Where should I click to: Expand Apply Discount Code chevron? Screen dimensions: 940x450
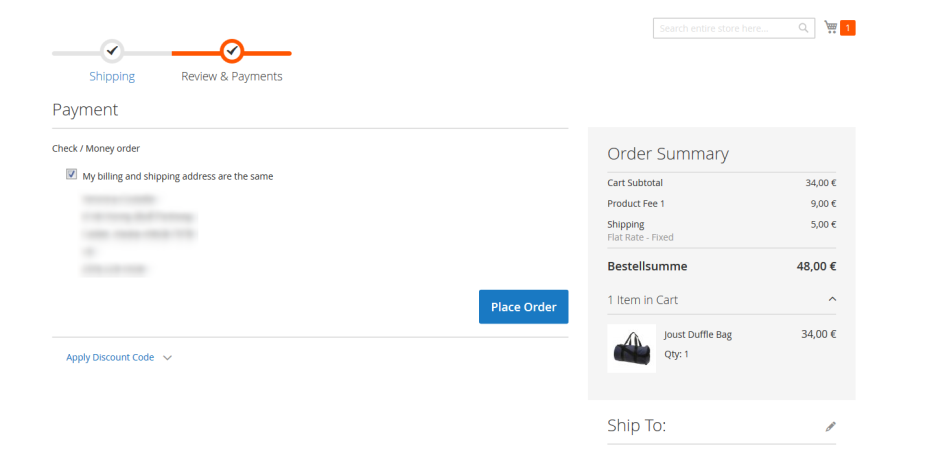coord(168,358)
